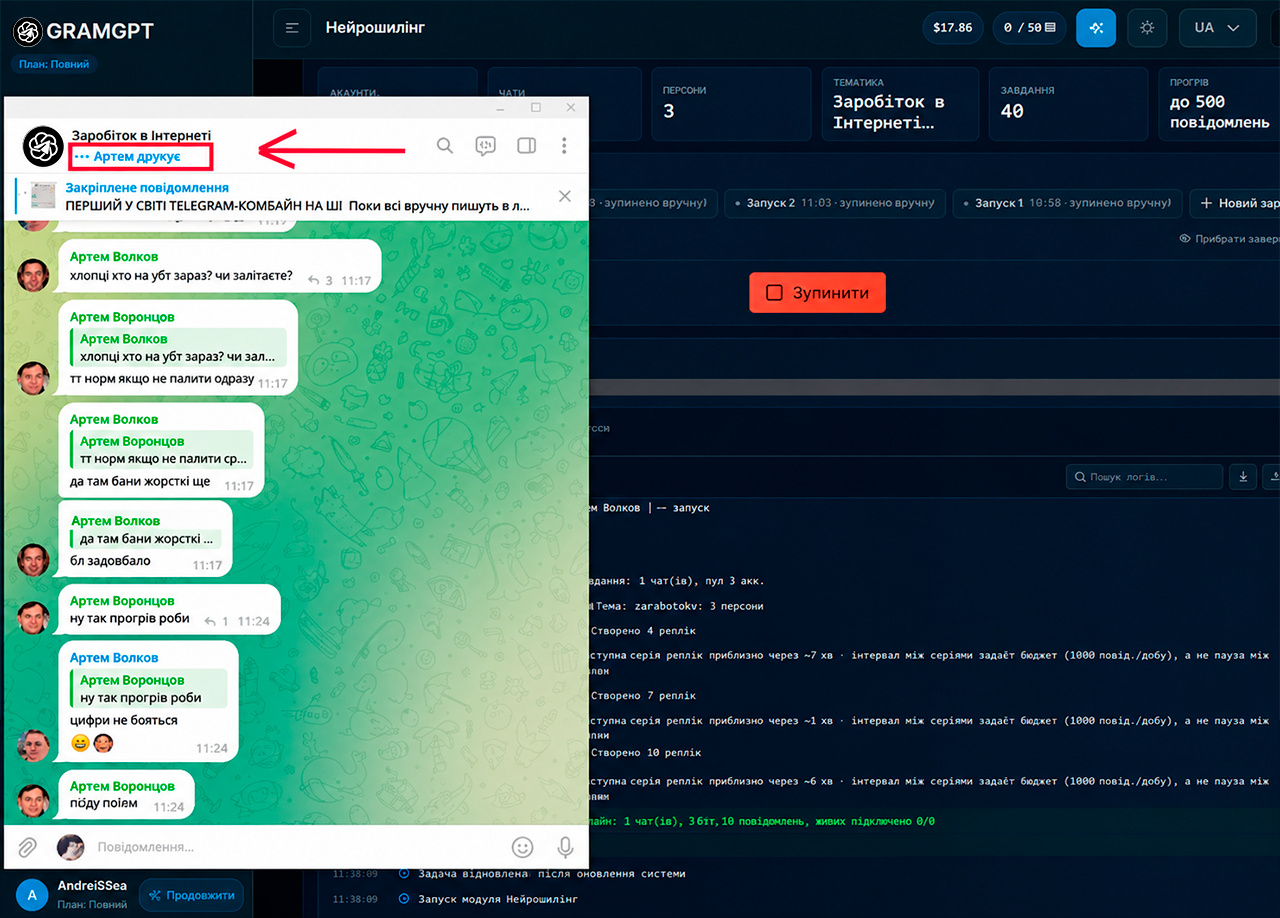The width and height of the screenshot is (1280, 918).
Task: Click the paperclip attach icon
Action: tap(27, 847)
